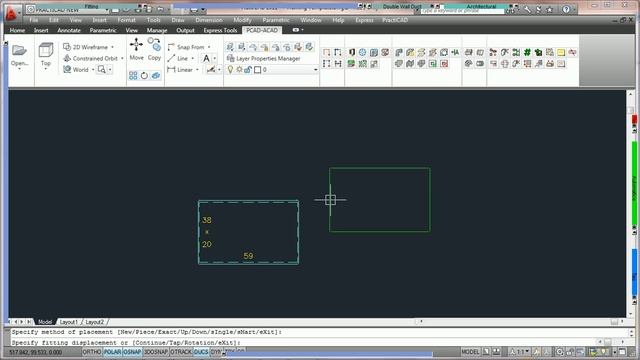The width and height of the screenshot is (640, 360).
Task: Click the Rotate tool icon below Move
Action: click(144, 76)
